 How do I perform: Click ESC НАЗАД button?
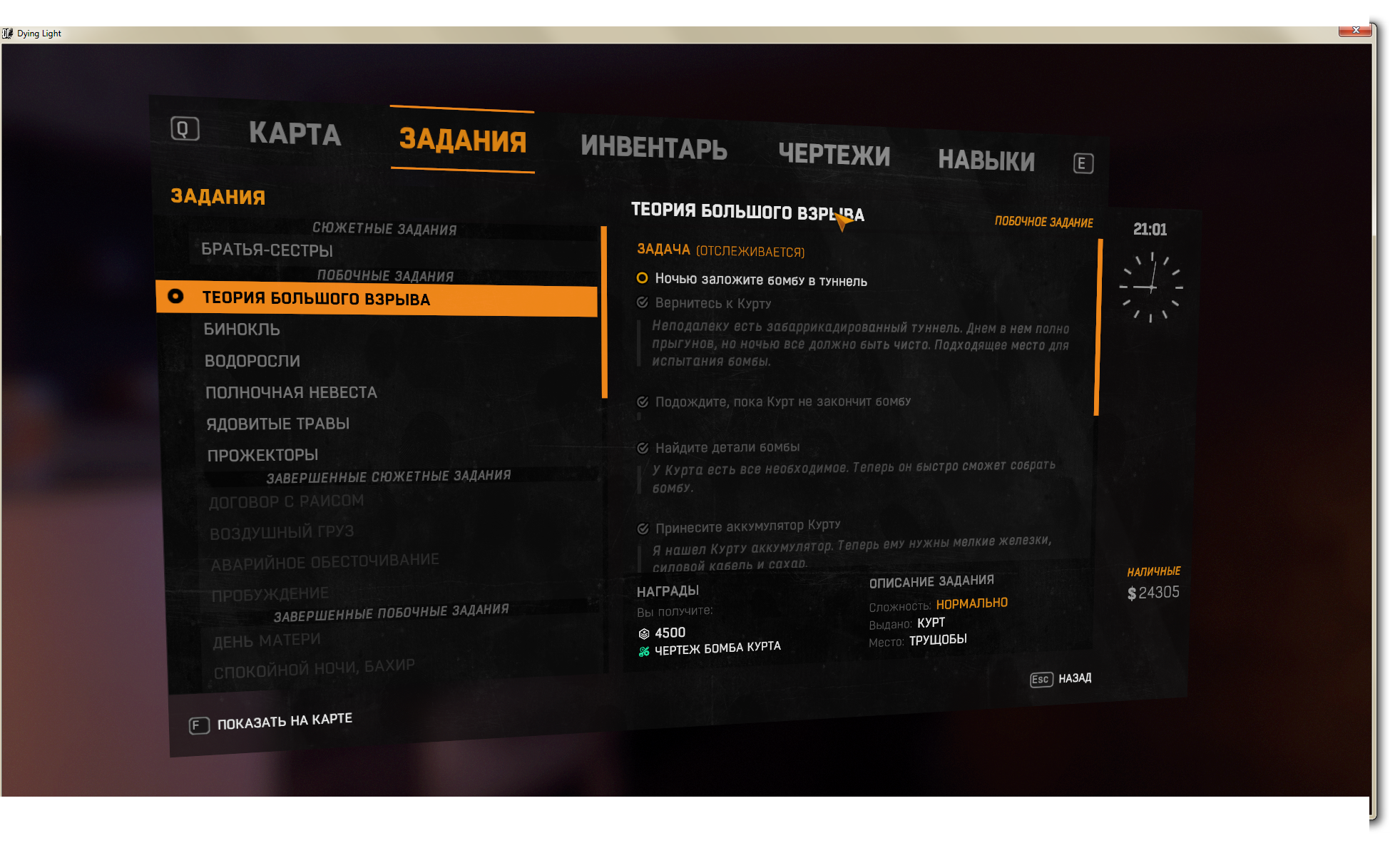click(1063, 679)
